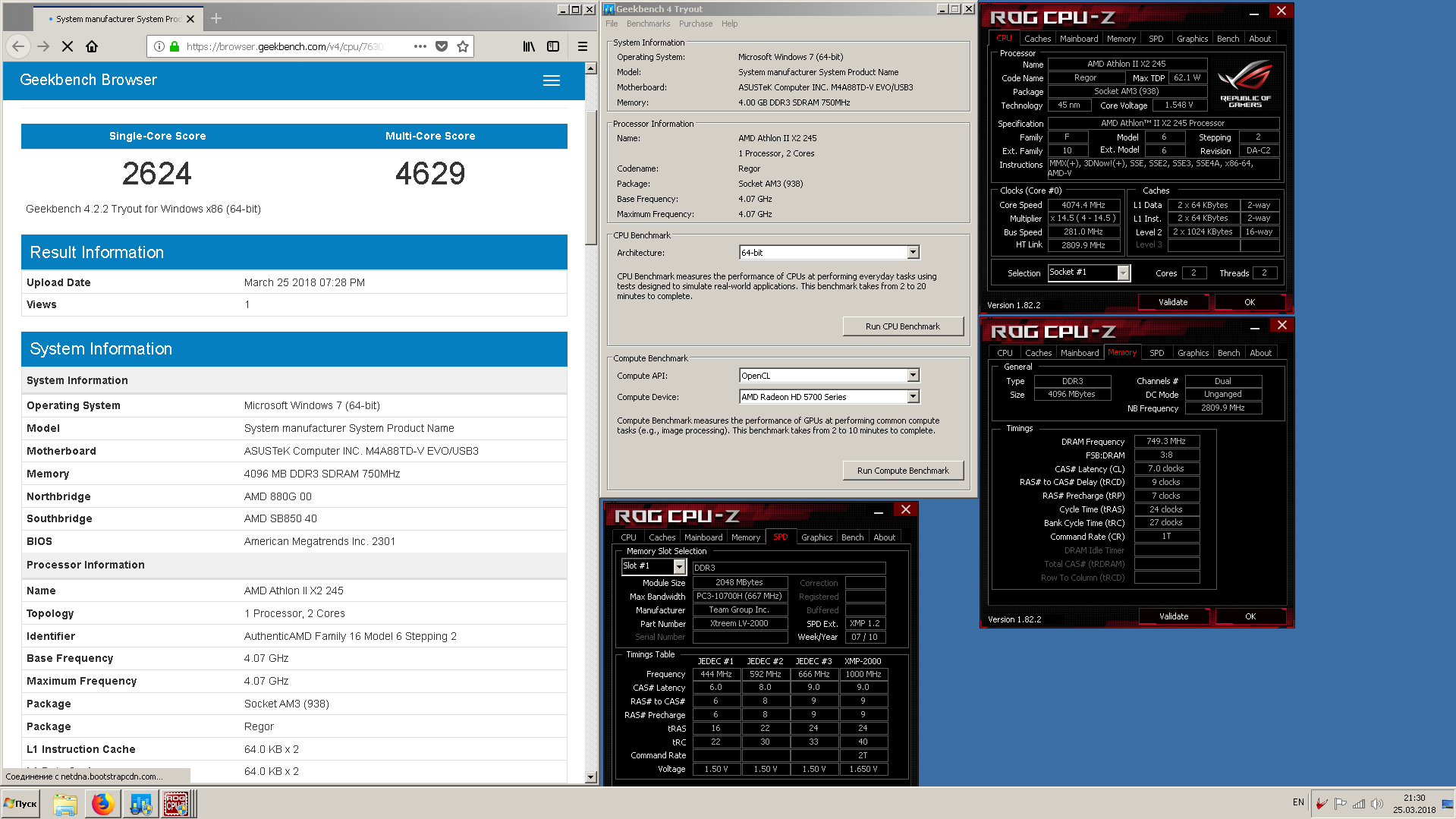Viewport: 1456px width, 819px height.
Task: Show site information icon in address bar
Action: point(159,46)
